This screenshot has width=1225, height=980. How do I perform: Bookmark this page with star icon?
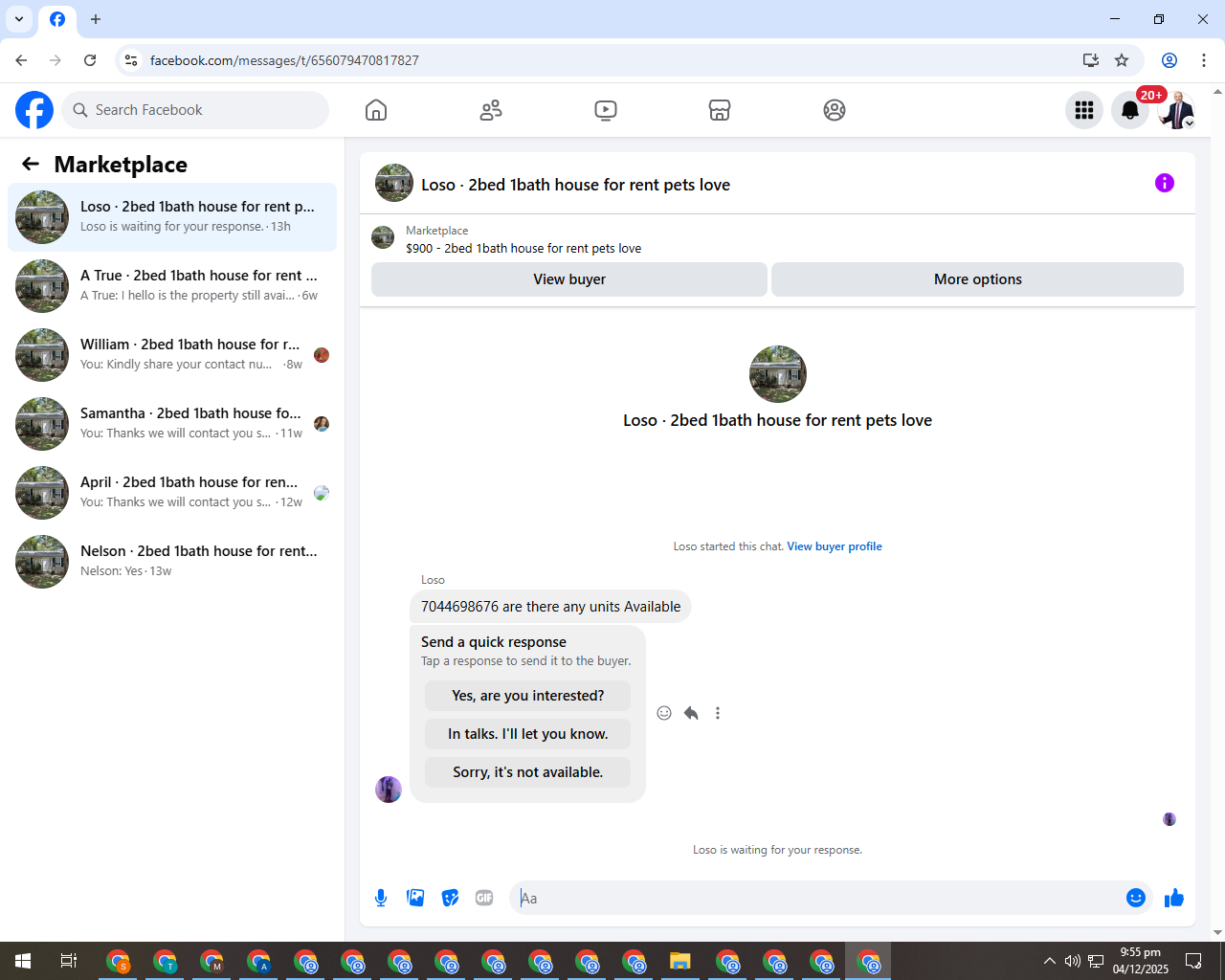coord(1122,60)
